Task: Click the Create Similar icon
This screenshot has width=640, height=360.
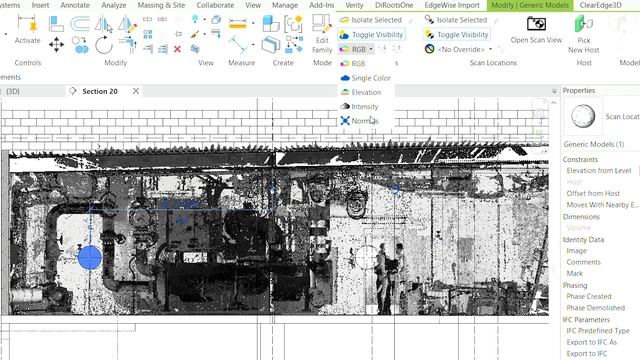Action: coord(294,44)
